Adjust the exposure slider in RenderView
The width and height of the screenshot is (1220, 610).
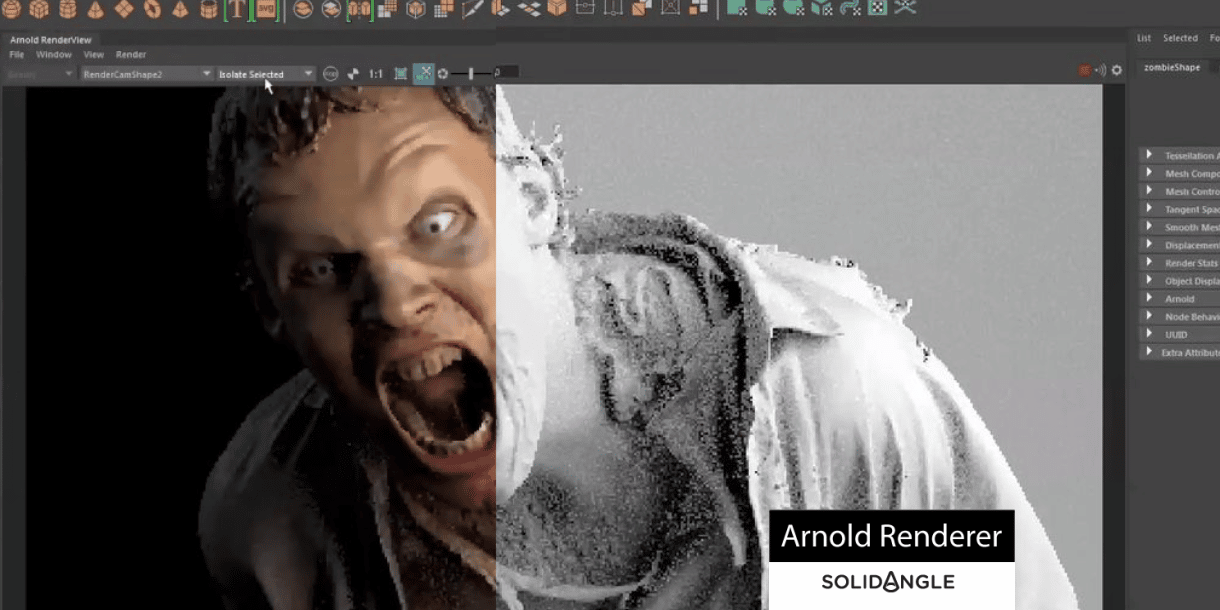pos(470,72)
